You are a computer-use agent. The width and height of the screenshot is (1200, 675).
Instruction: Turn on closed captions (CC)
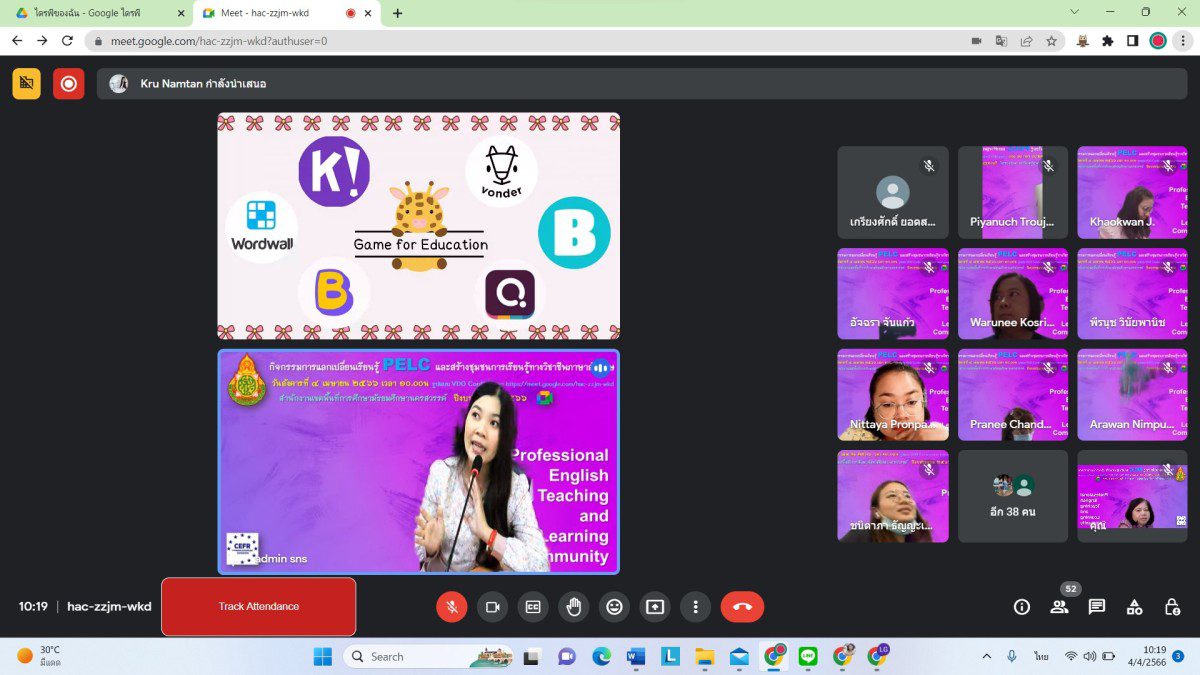click(x=533, y=606)
